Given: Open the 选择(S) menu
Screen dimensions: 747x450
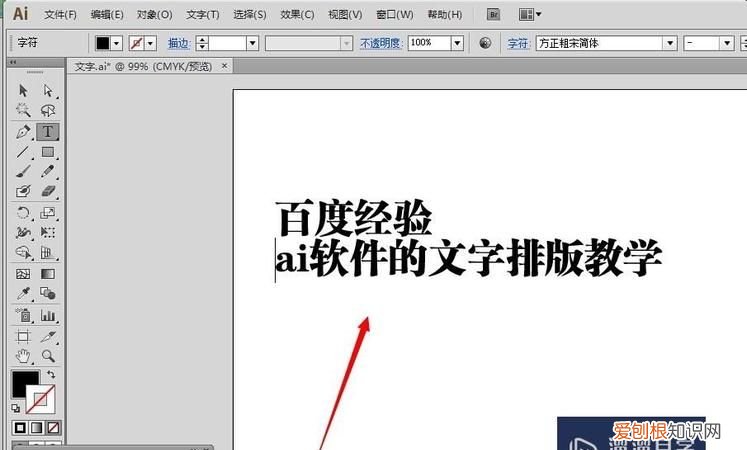Looking at the screenshot, I should [x=250, y=15].
